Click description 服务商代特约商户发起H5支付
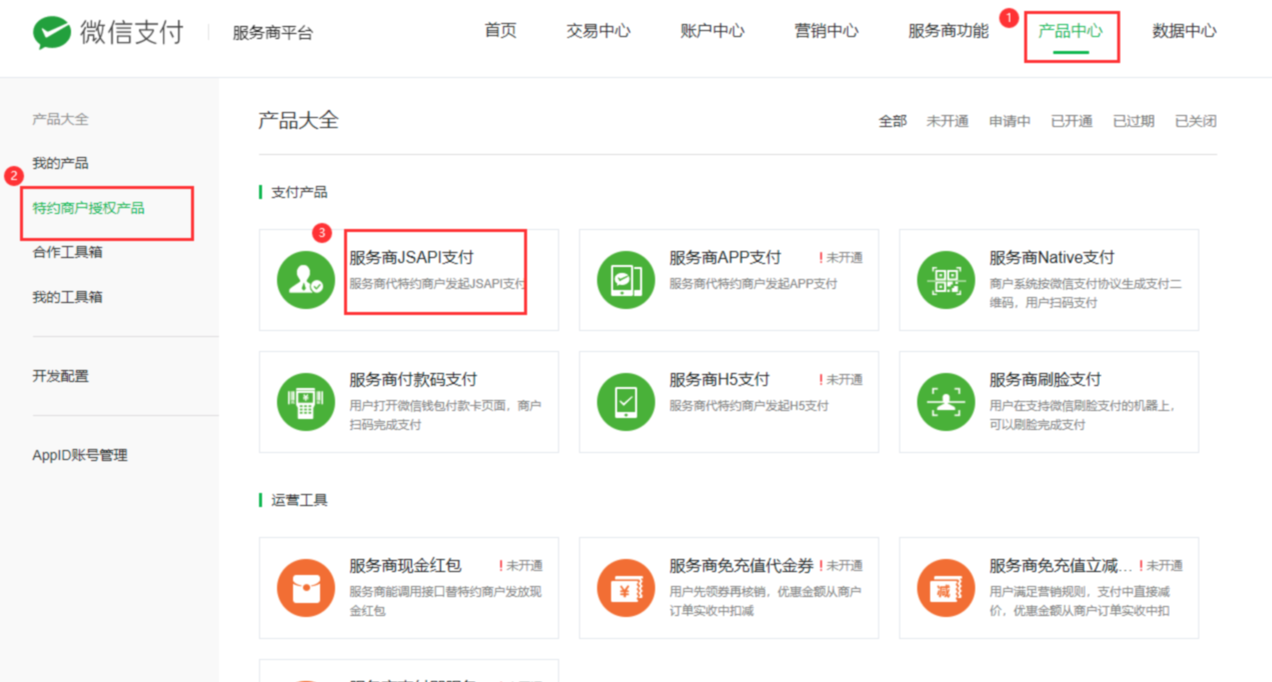1272x682 pixels. (749, 406)
